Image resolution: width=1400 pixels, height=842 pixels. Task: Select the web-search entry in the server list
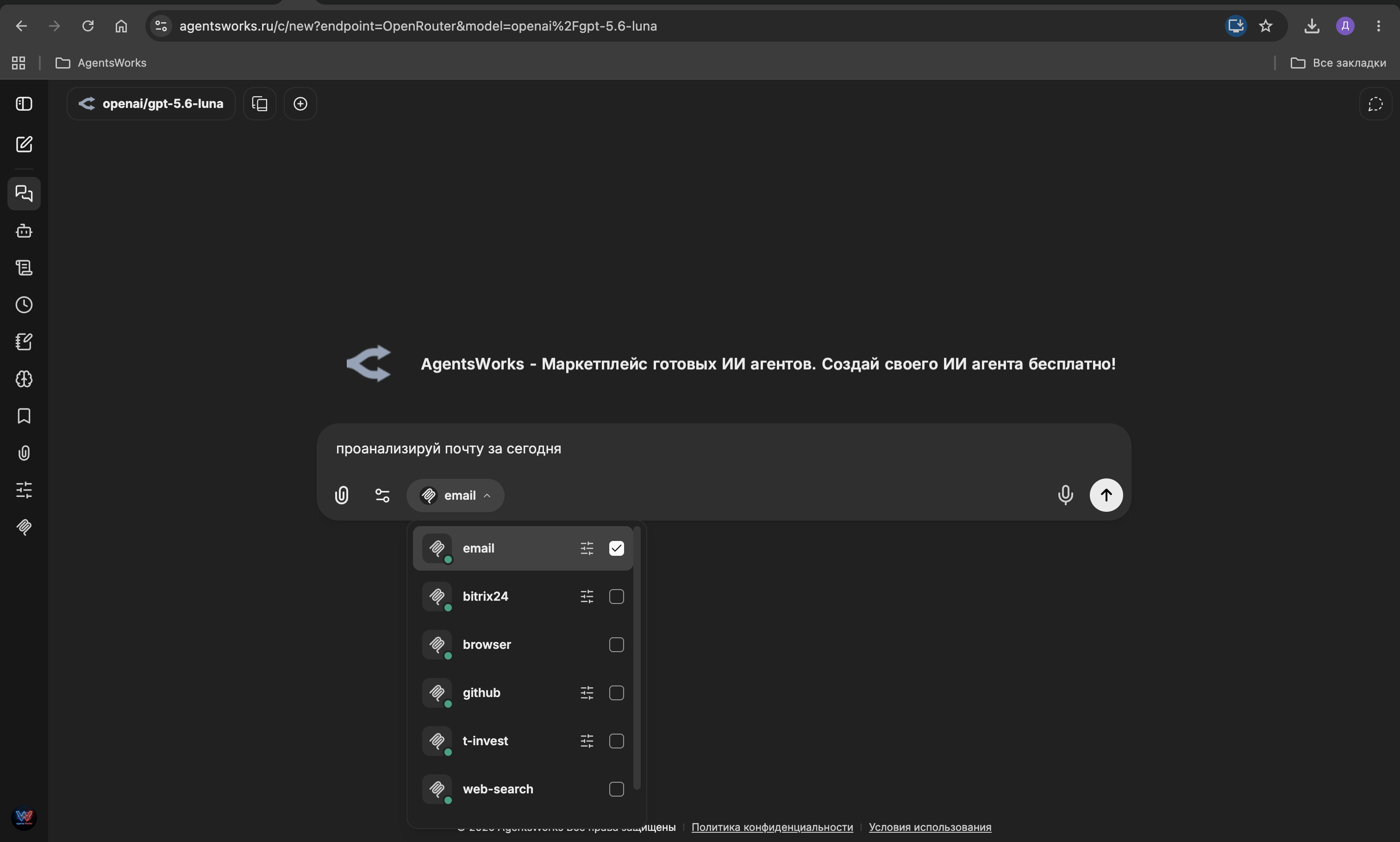[x=523, y=789]
